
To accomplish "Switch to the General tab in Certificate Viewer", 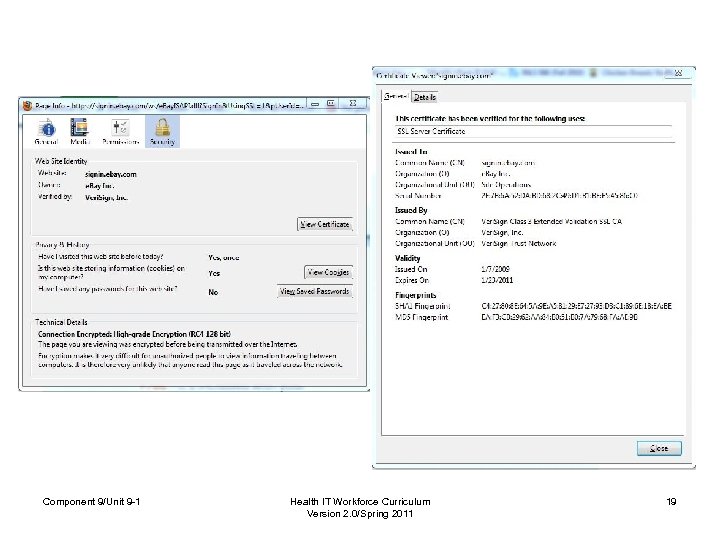I will coord(396,96).
